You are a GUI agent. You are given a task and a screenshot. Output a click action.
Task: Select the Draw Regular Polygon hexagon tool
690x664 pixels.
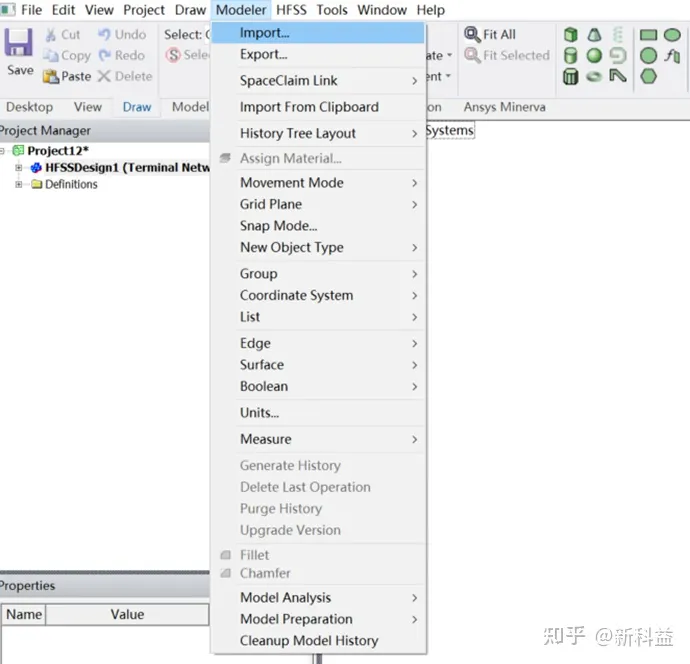point(648,77)
